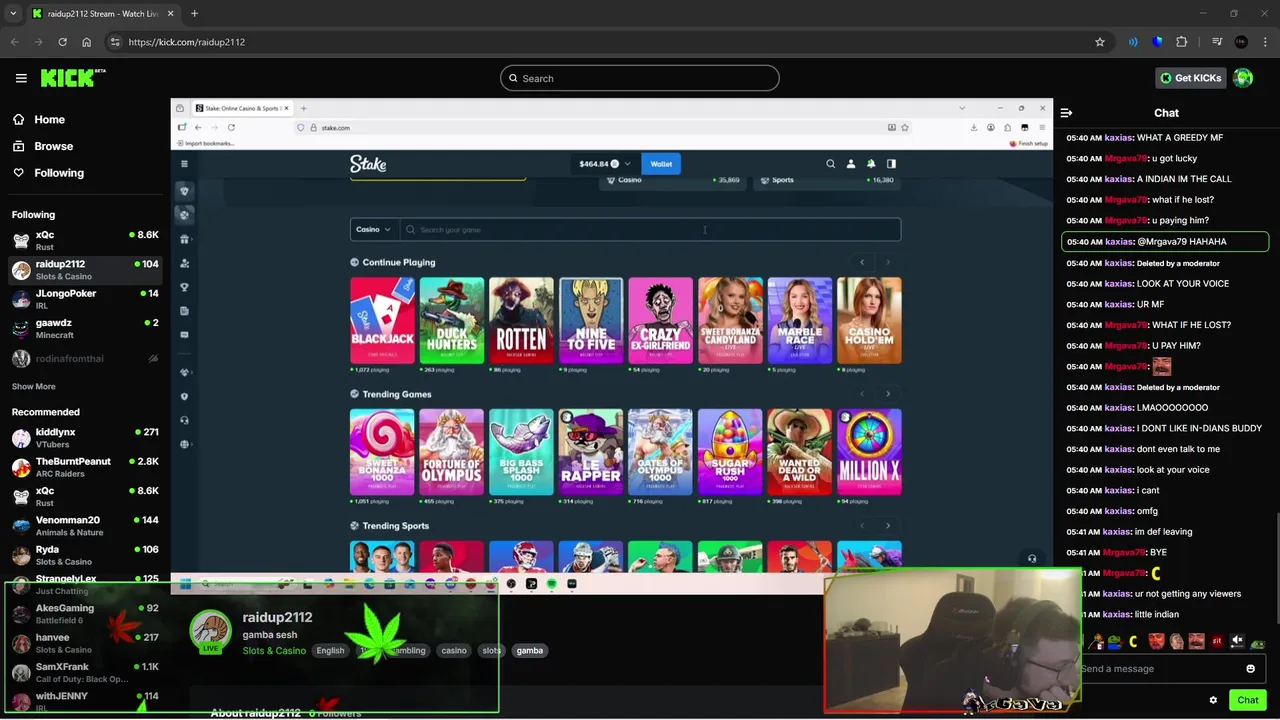Go to browser home page icon

coord(86,42)
